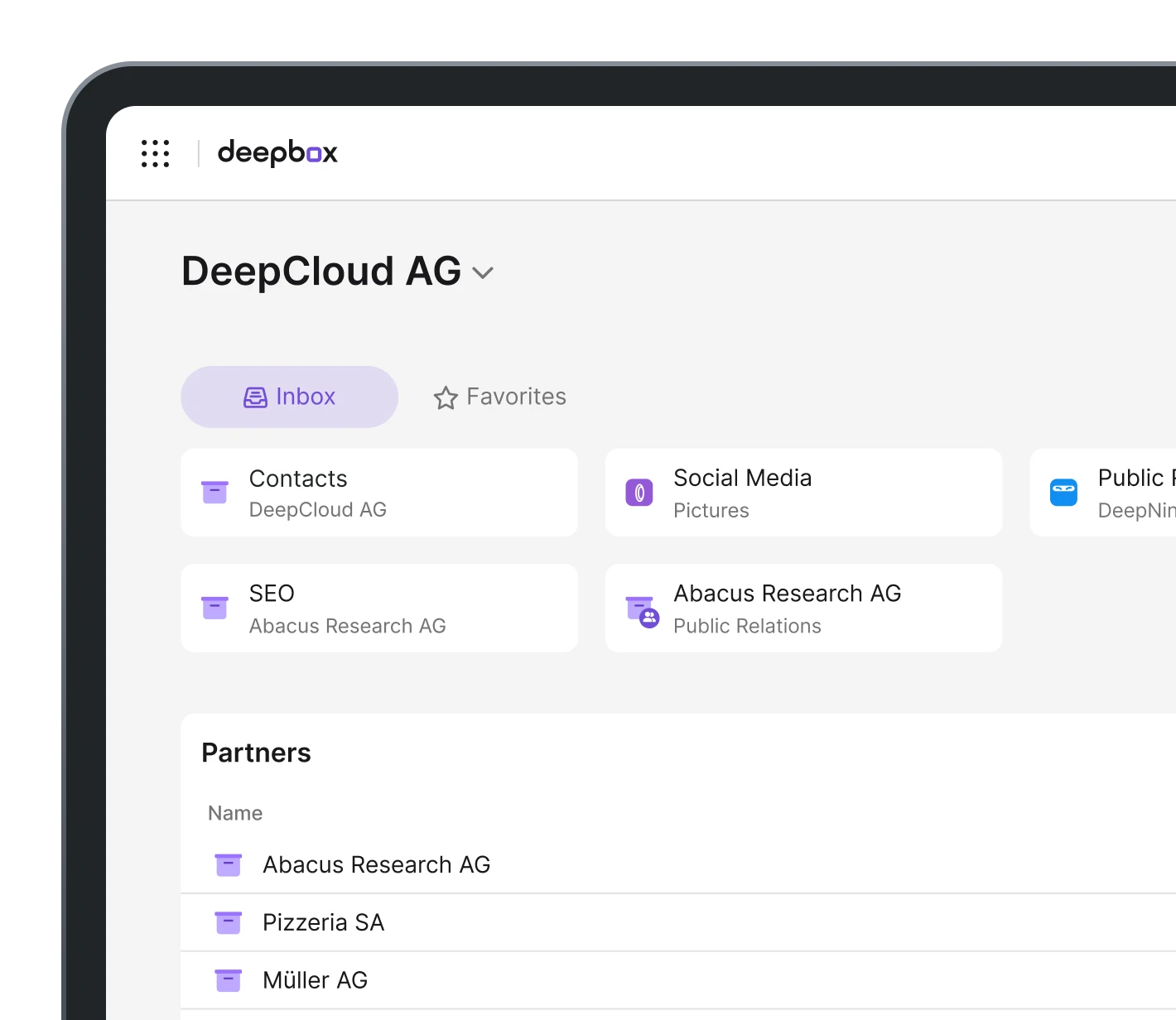The image size is (1176, 1020).
Task: Open the Abacus Research AG Public Relations card
Action: coord(803,608)
